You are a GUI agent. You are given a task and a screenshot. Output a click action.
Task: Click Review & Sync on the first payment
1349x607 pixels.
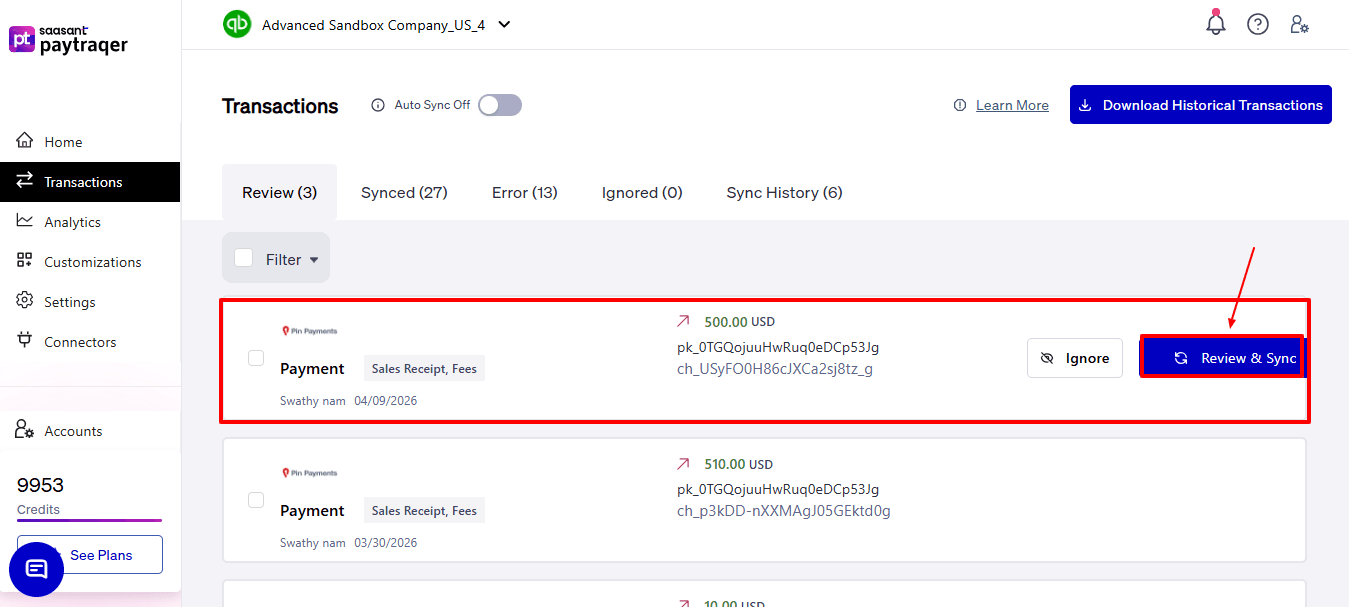(1222, 357)
